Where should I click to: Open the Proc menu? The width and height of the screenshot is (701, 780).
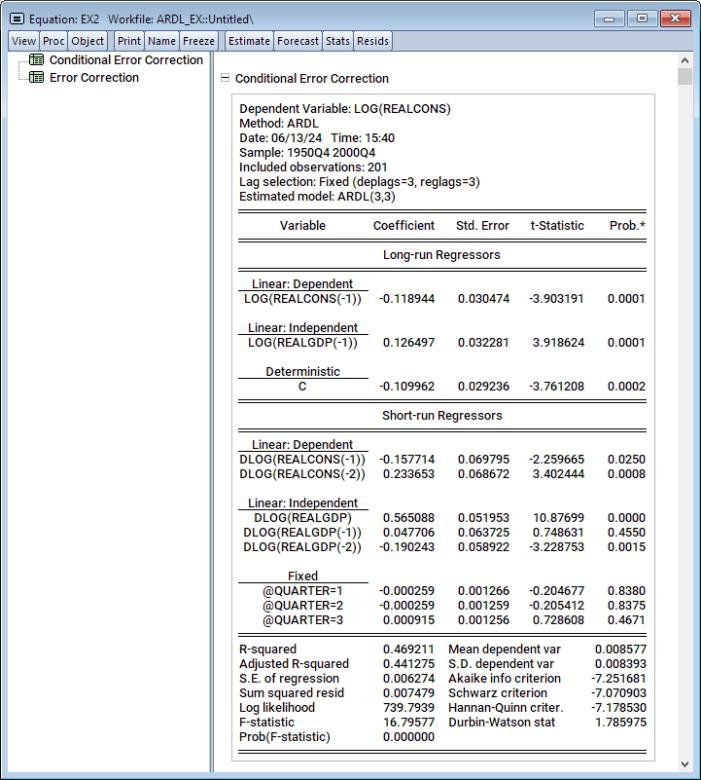[48, 41]
